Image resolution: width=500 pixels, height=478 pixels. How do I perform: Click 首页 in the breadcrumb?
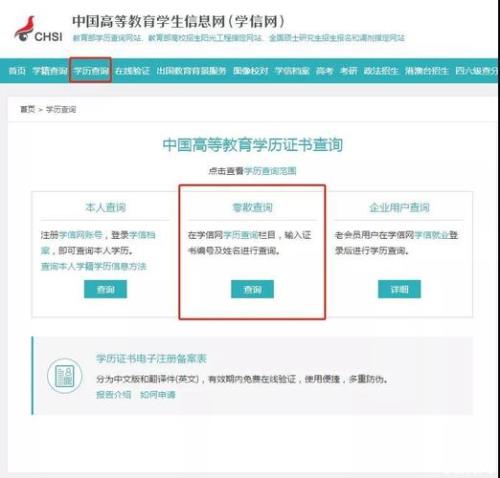coord(27,109)
